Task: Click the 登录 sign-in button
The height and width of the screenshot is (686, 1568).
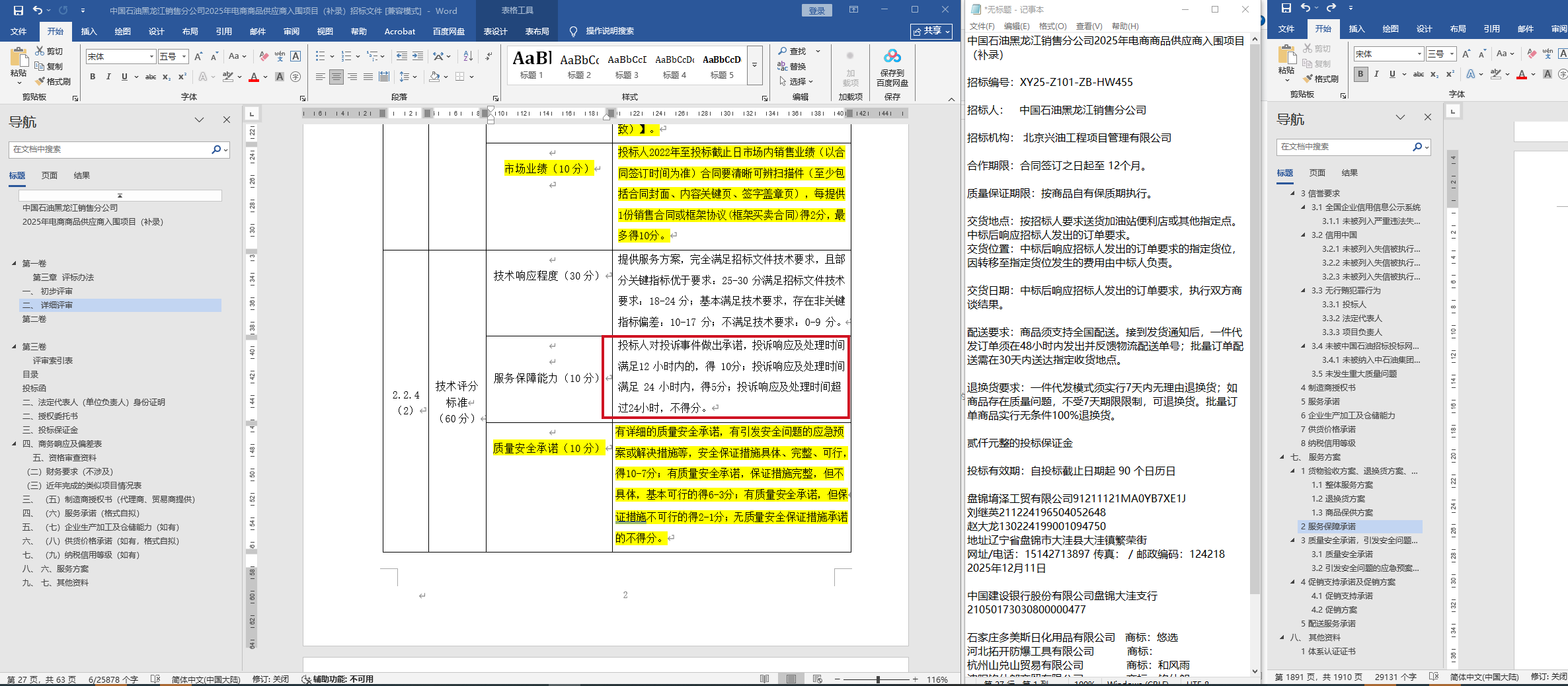Action: click(817, 11)
